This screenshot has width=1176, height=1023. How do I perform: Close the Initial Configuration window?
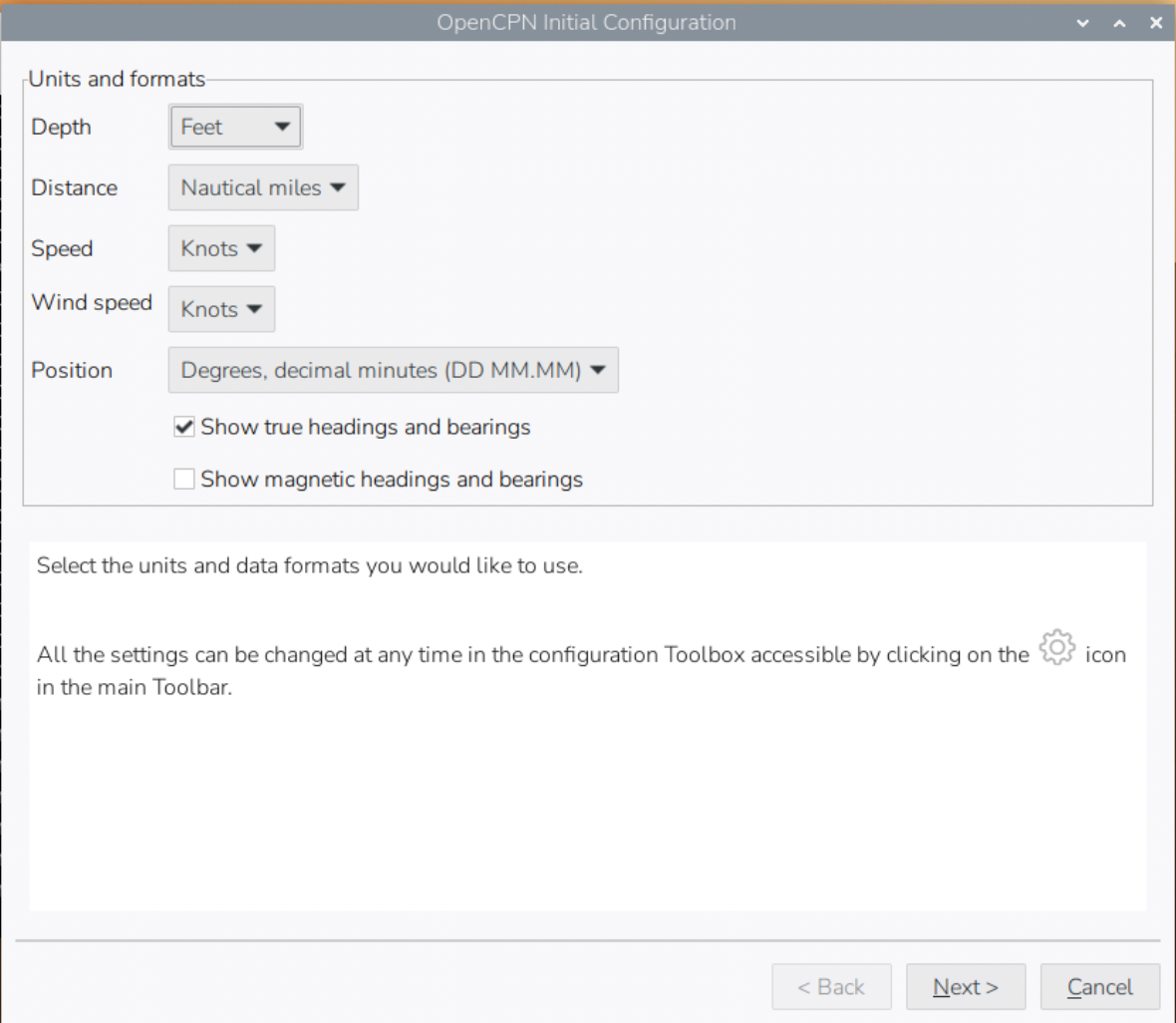tap(1156, 22)
